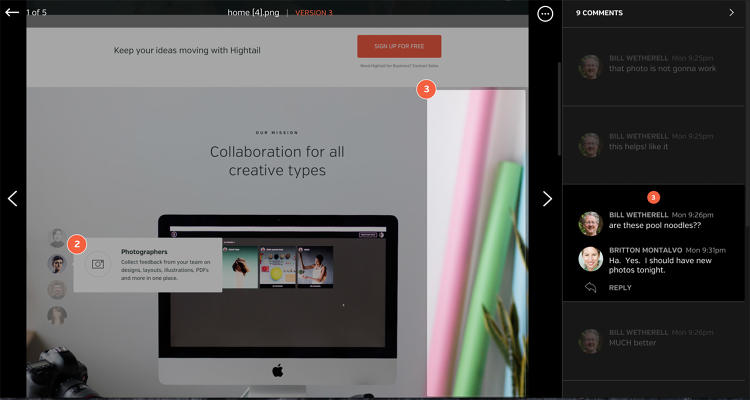Select comment marker 3 on the image

click(426, 89)
